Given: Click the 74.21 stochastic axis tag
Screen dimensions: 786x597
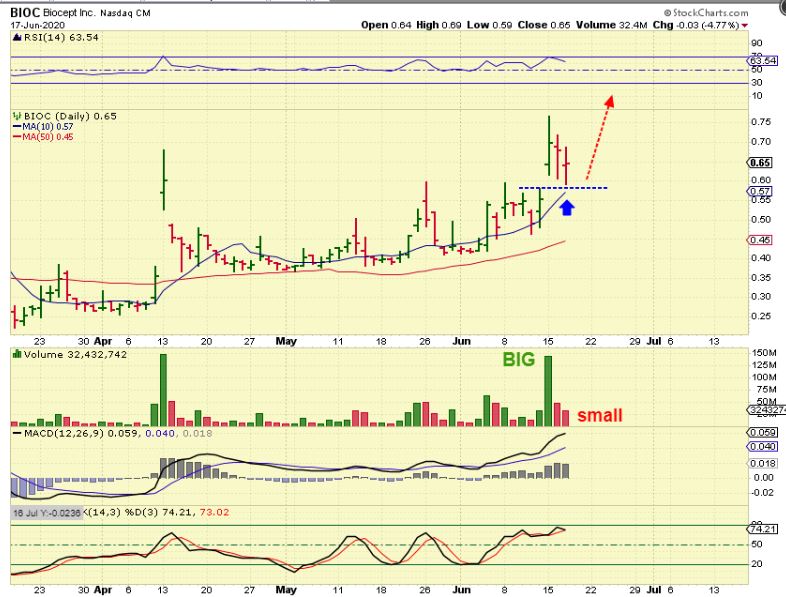Looking at the screenshot, I should click(762, 529).
